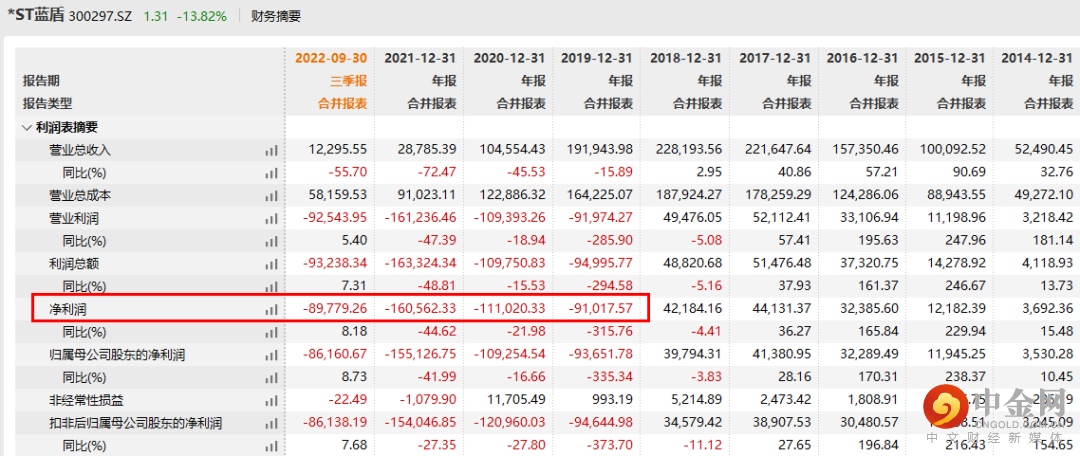Open chart icon for 非经常性损益 row

coord(271,400)
